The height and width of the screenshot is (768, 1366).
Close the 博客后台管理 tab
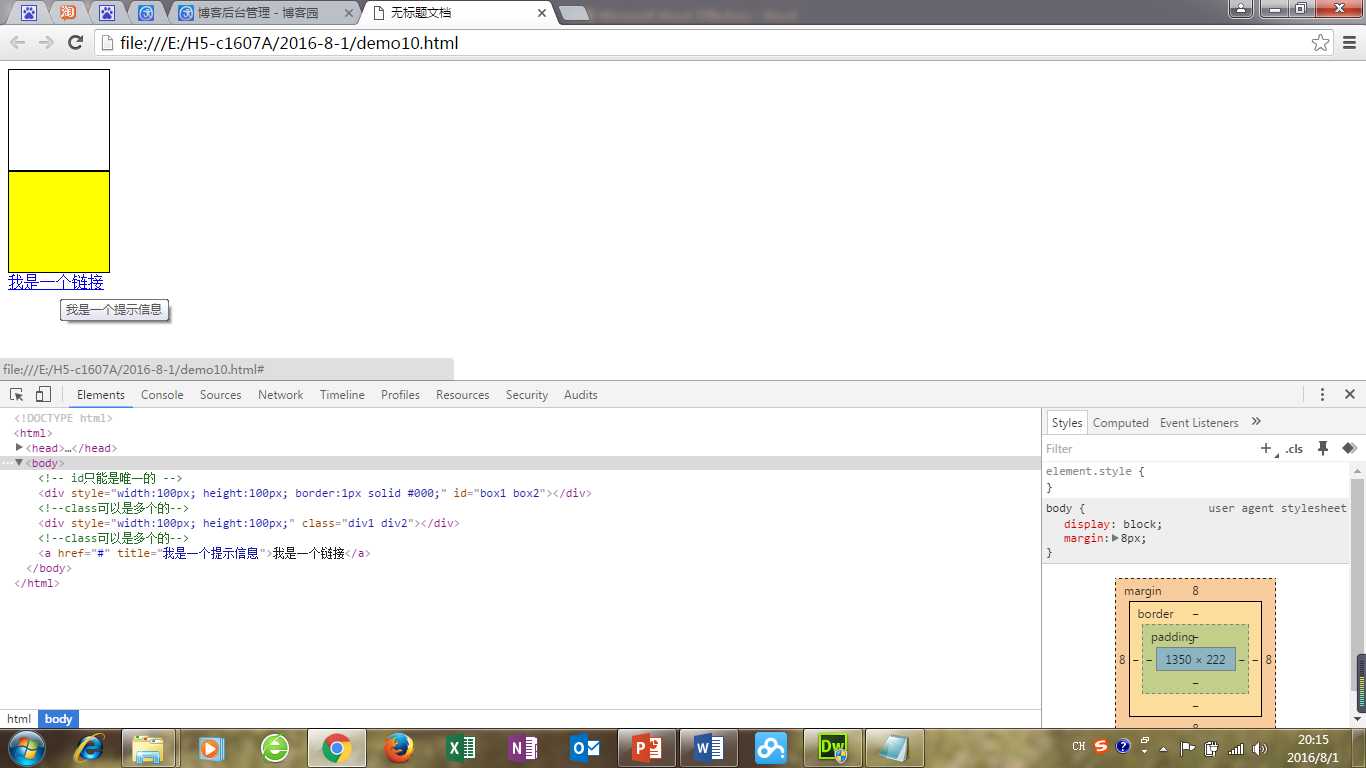coord(349,14)
